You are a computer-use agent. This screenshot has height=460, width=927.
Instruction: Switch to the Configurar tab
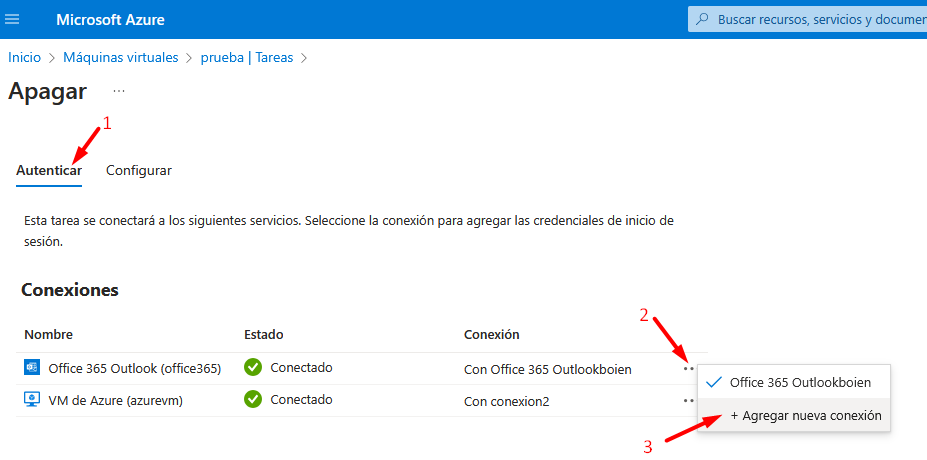139,170
